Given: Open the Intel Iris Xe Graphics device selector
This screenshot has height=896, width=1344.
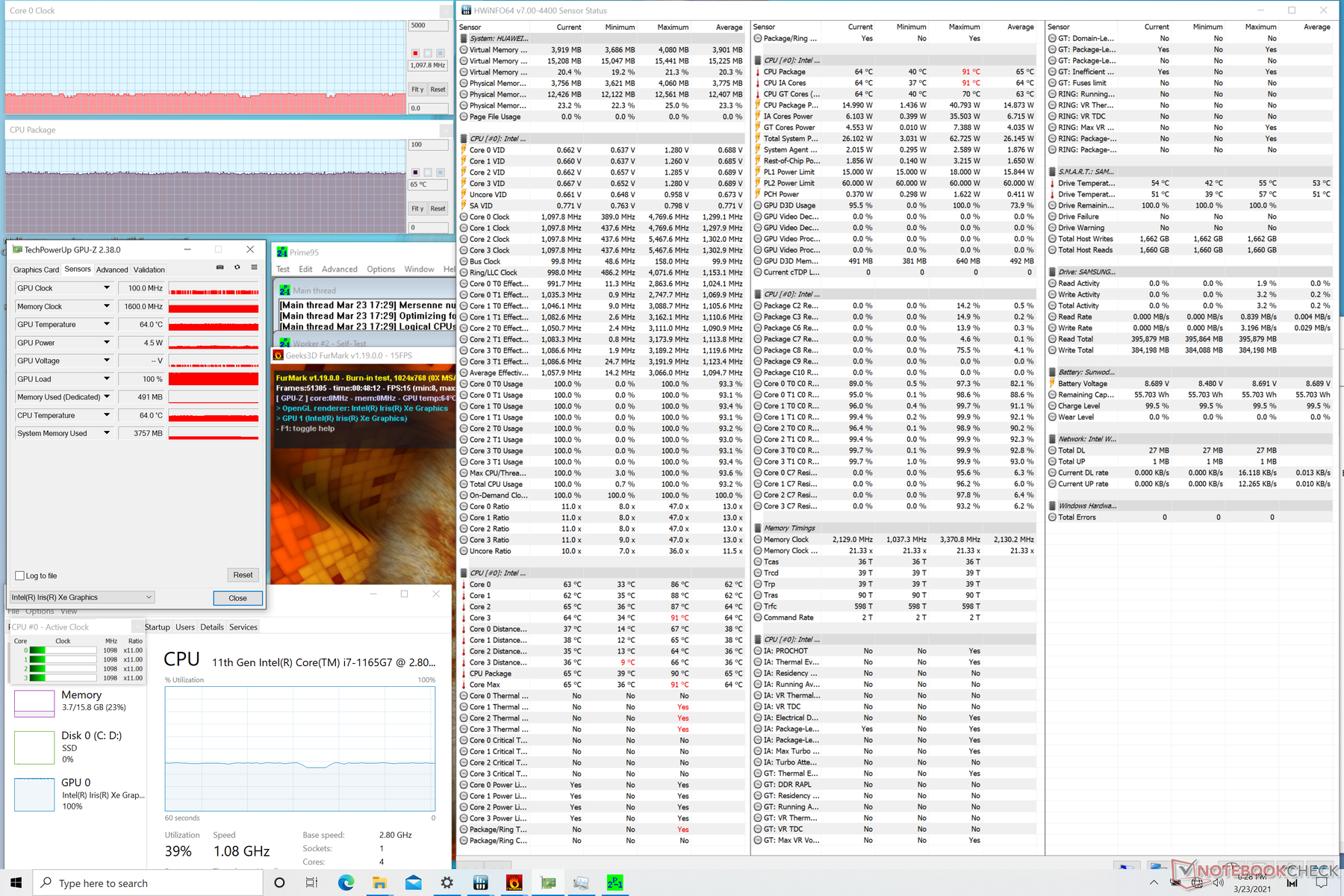Looking at the screenshot, I should (x=82, y=597).
